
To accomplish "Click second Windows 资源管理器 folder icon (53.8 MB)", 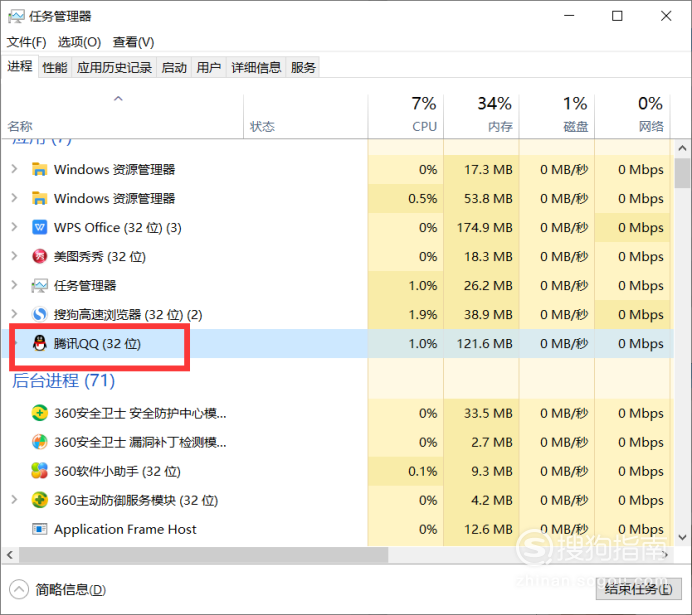I will (39, 199).
